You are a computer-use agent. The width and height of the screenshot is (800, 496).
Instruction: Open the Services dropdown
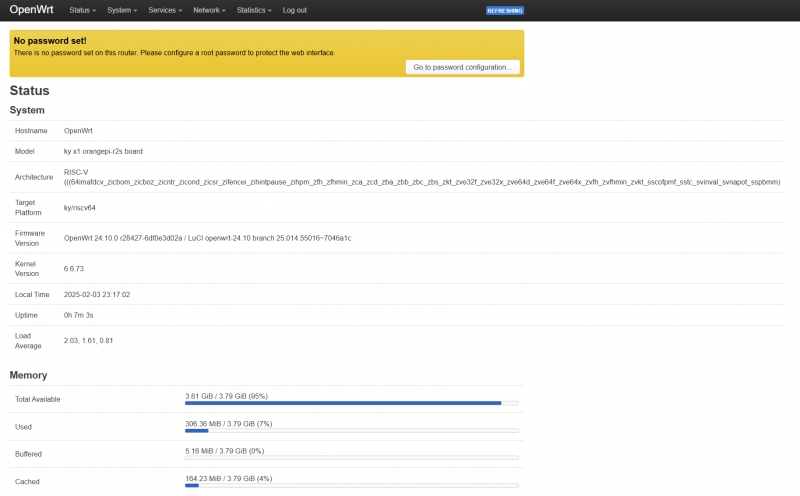pyautogui.click(x=165, y=10)
